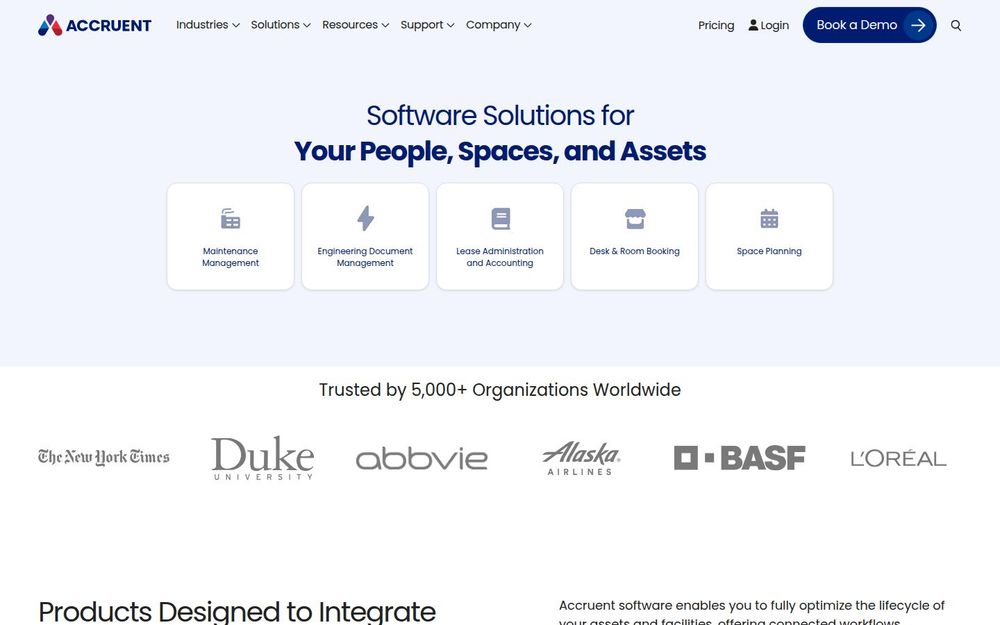Click the book icon for Lease Administration
Image resolution: width=1000 pixels, height=625 pixels.
tap(501, 219)
